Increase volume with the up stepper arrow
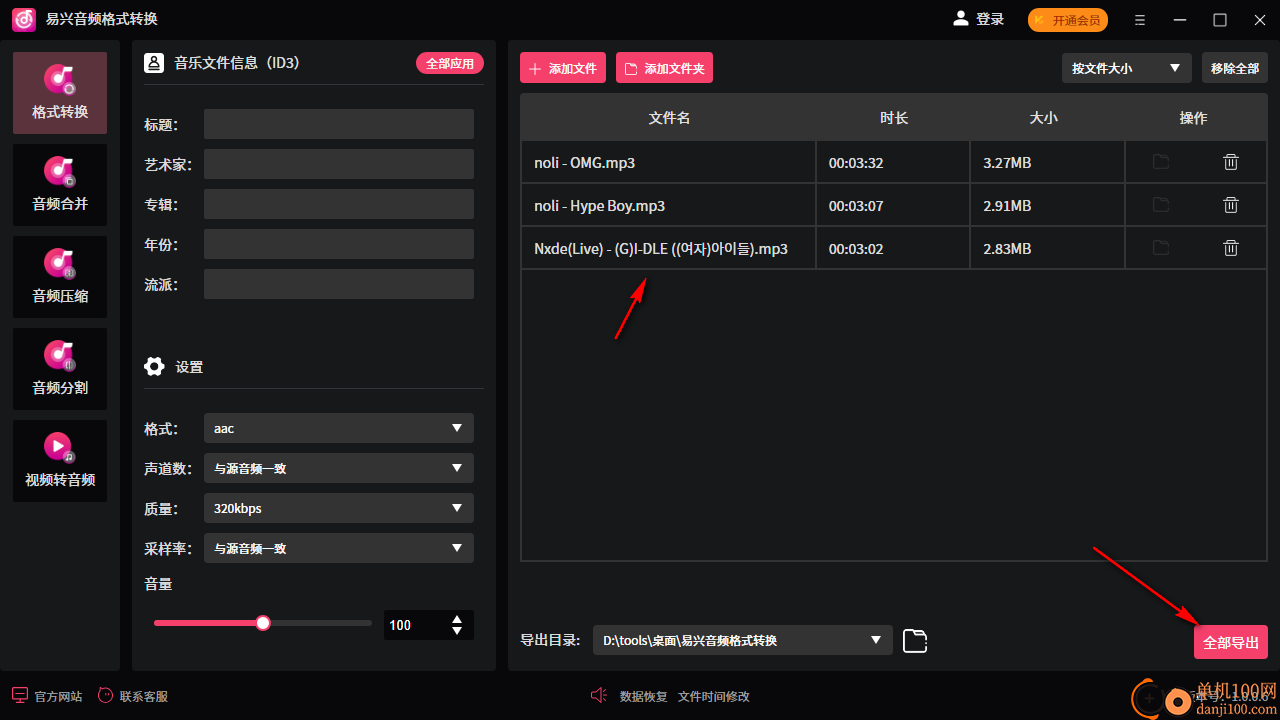 (457, 619)
